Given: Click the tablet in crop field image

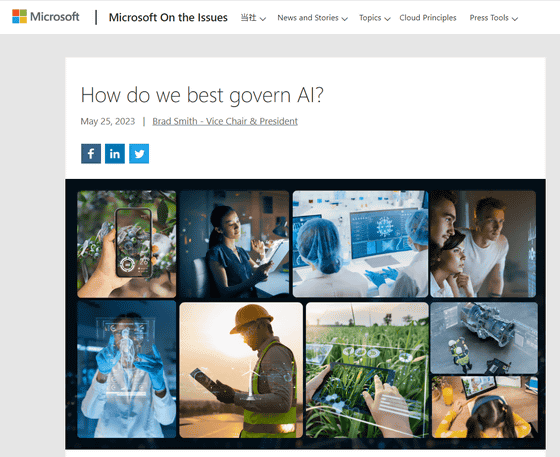Looking at the screenshot, I should (x=367, y=370).
